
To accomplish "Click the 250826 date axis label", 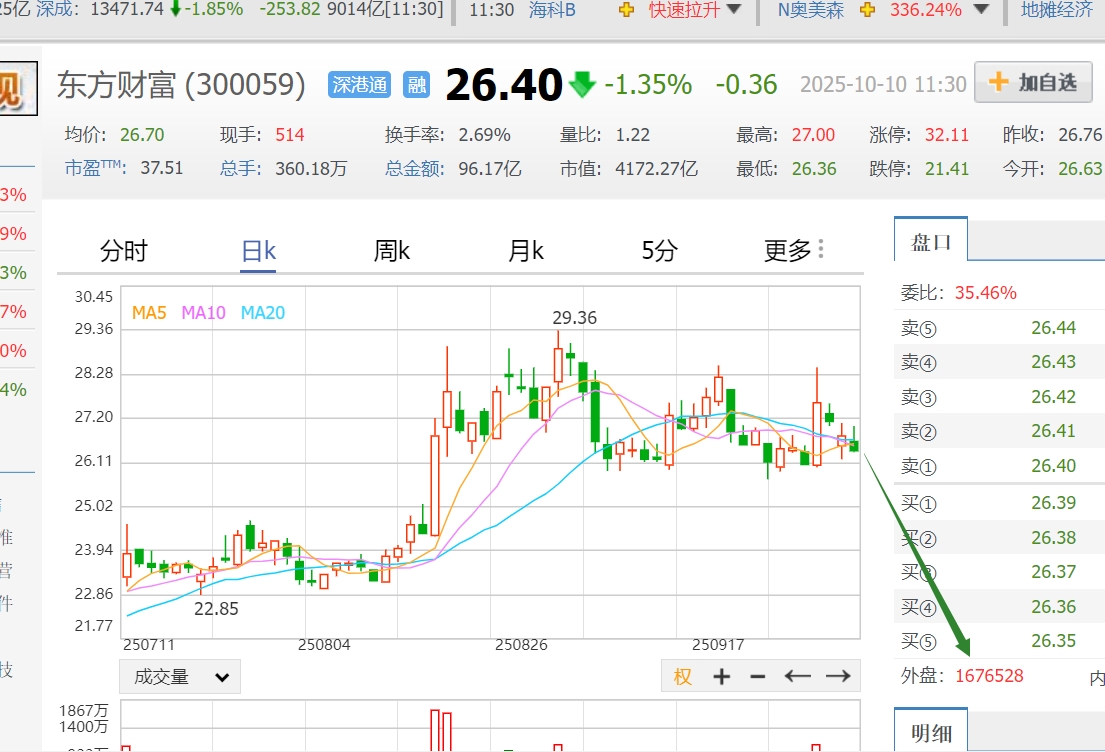I will click(521, 645).
